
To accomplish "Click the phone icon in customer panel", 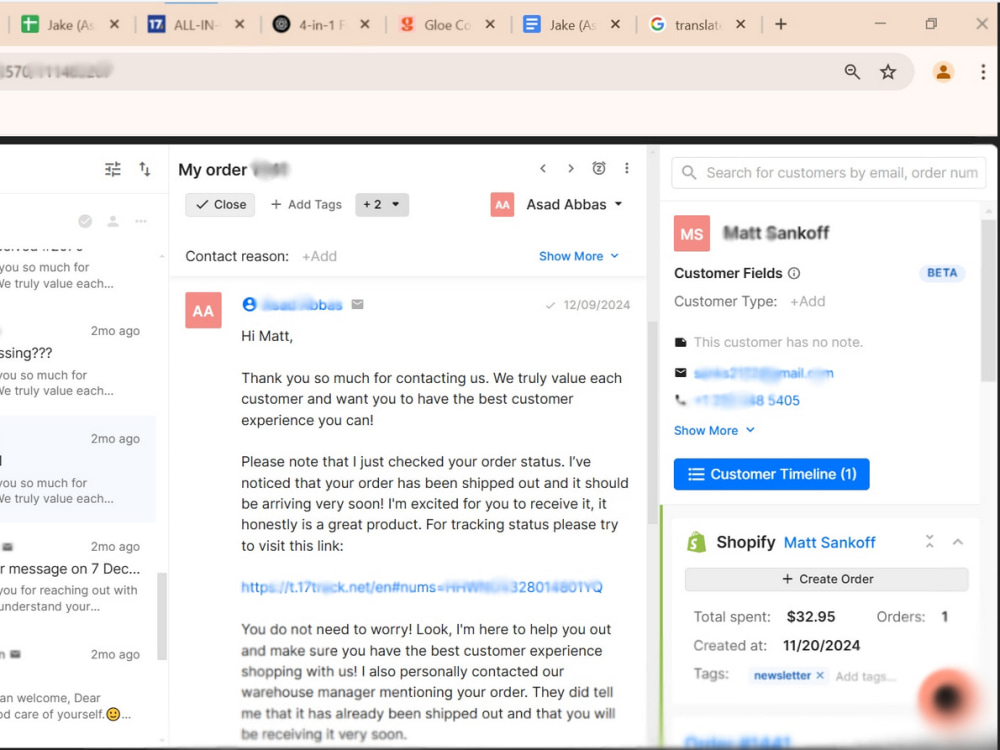I will tap(680, 400).
